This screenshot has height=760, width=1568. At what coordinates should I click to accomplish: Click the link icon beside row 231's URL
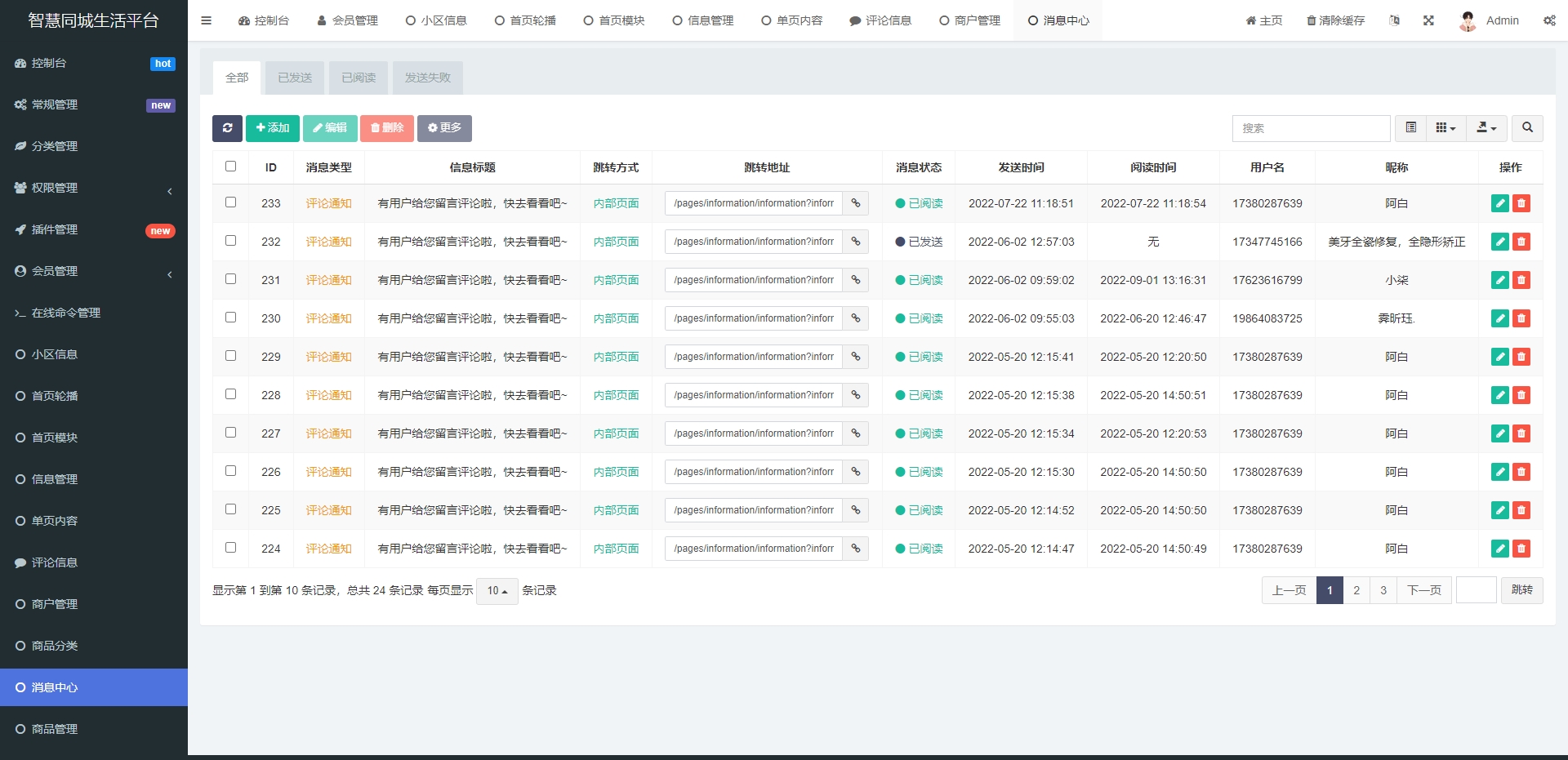tap(855, 280)
